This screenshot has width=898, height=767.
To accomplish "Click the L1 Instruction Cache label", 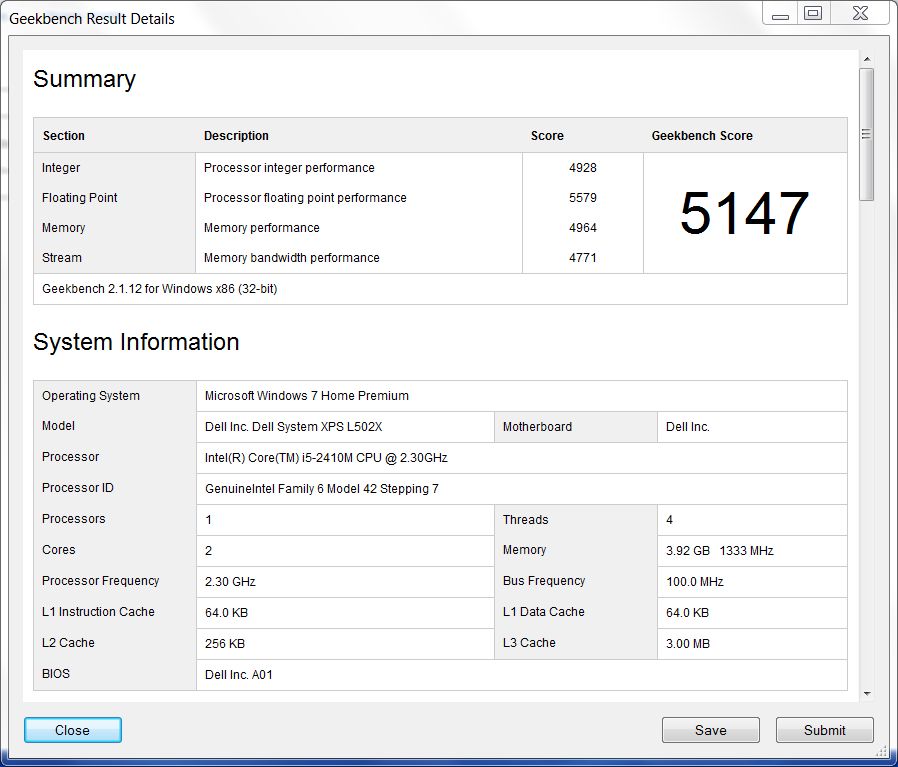I will click(98, 612).
